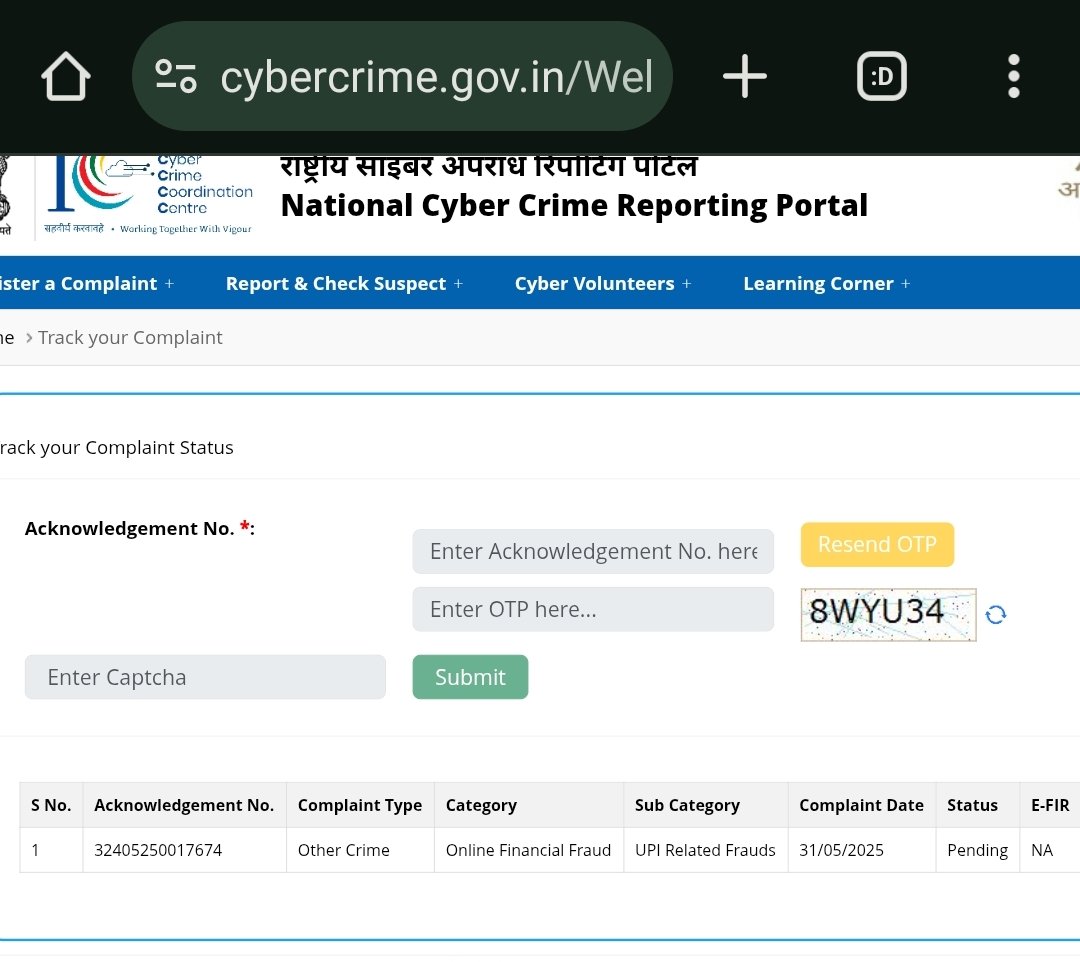Image resolution: width=1080 pixels, height=962 pixels.
Task: Click Online Financial Fraud cell
Action: click(528, 850)
